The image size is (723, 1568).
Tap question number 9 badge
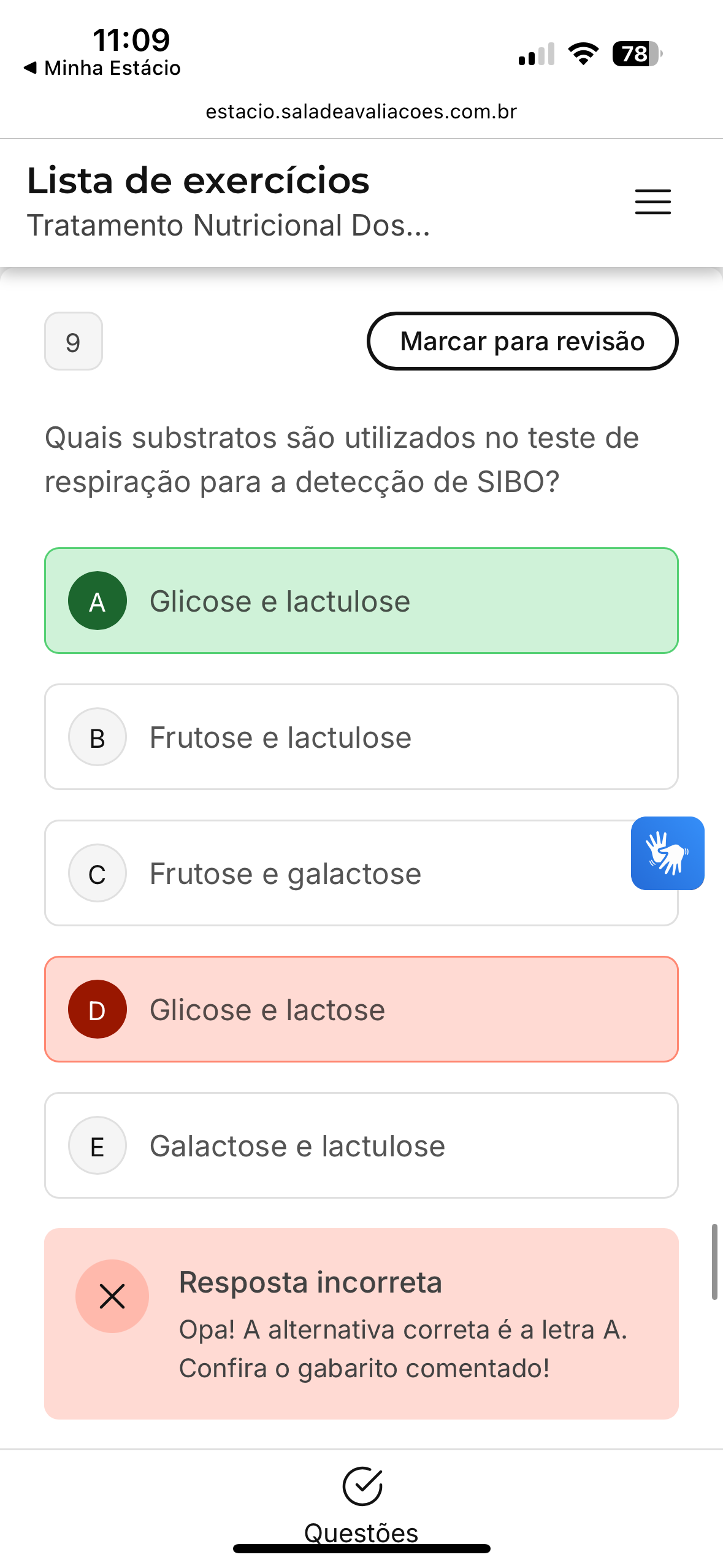(x=74, y=341)
